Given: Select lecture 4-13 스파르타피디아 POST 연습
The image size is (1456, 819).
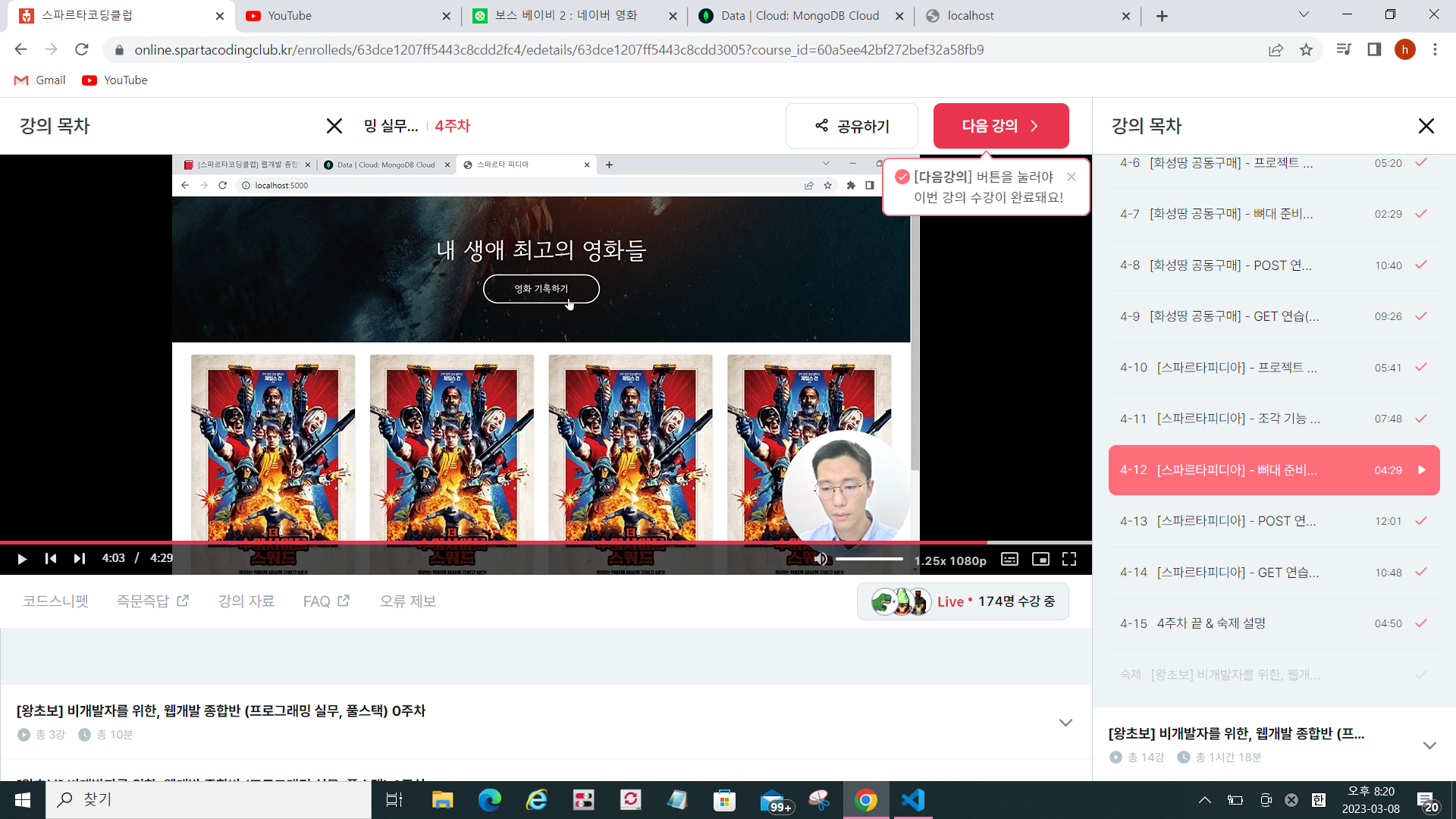Looking at the screenshot, I should (1274, 521).
